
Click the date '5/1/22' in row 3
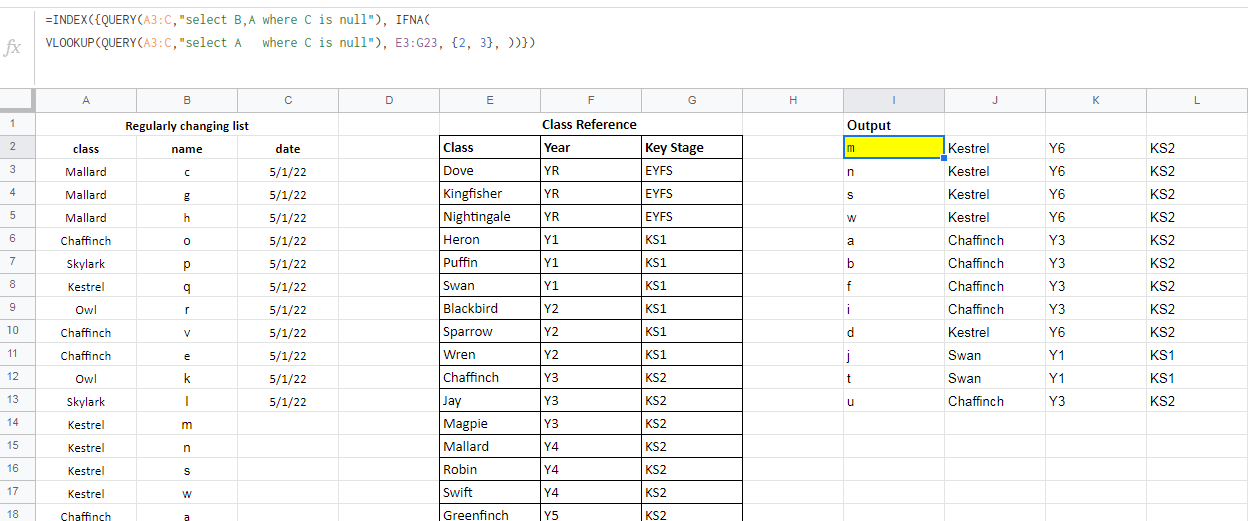288,171
